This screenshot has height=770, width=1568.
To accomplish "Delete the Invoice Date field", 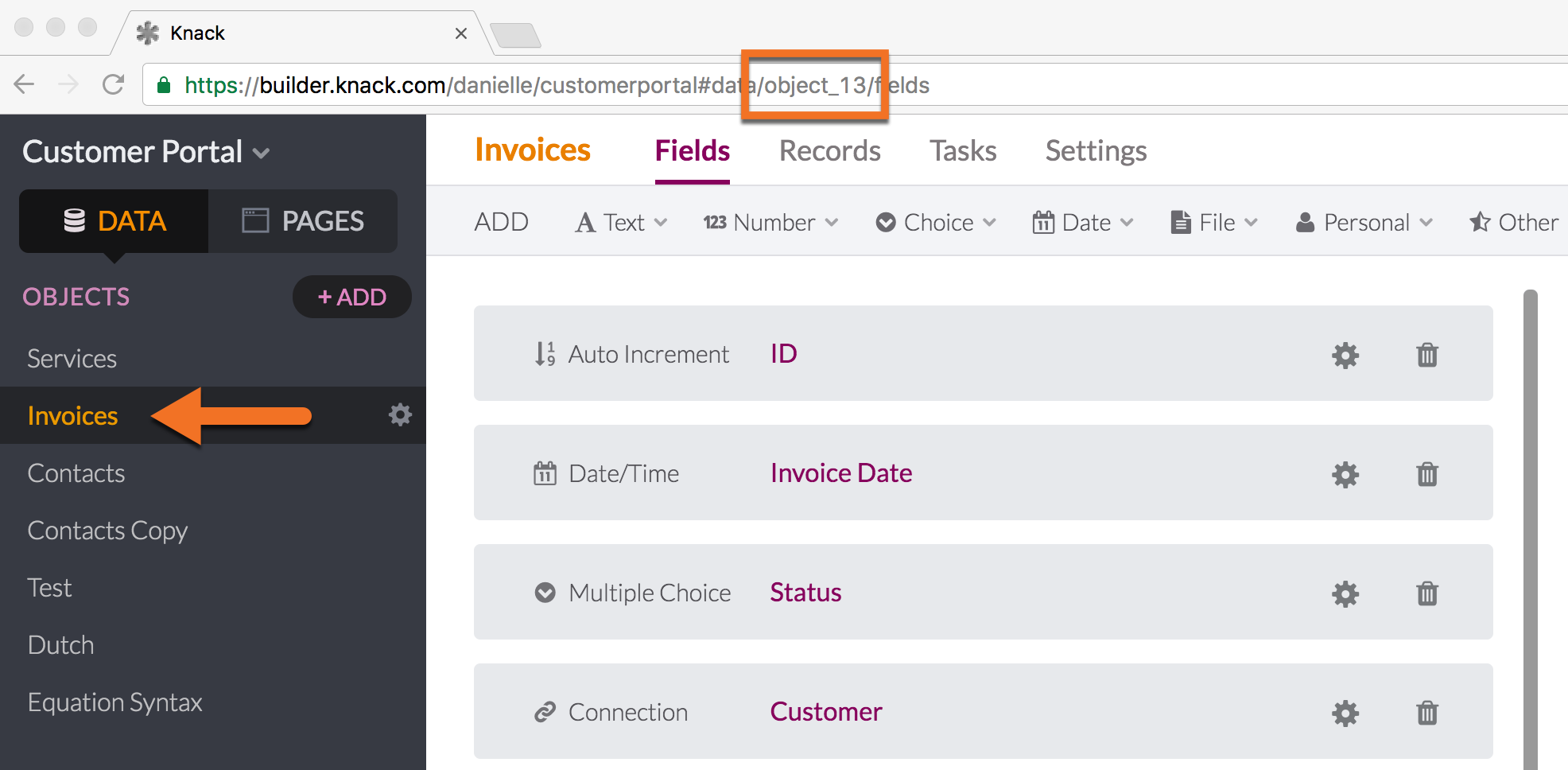I will (1426, 474).
